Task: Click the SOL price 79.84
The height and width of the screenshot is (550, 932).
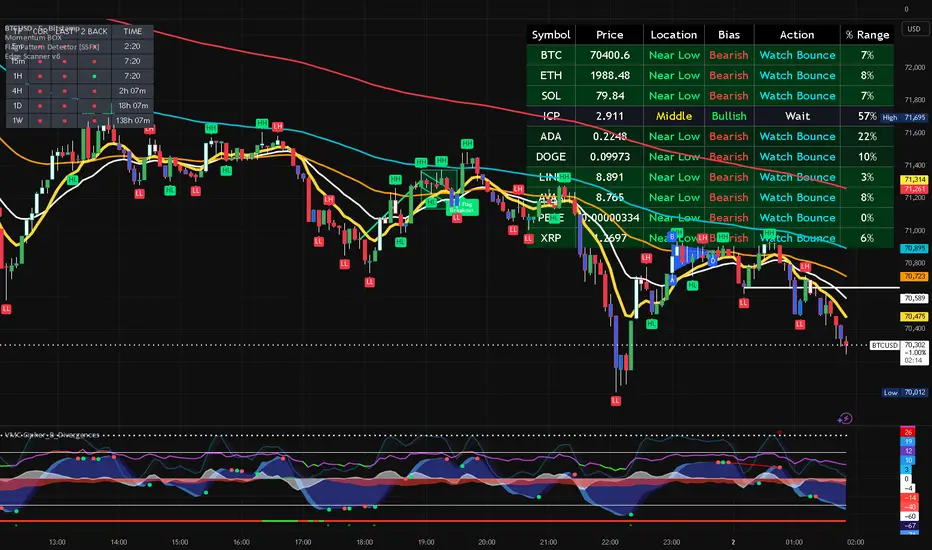Action: tap(609, 96)
